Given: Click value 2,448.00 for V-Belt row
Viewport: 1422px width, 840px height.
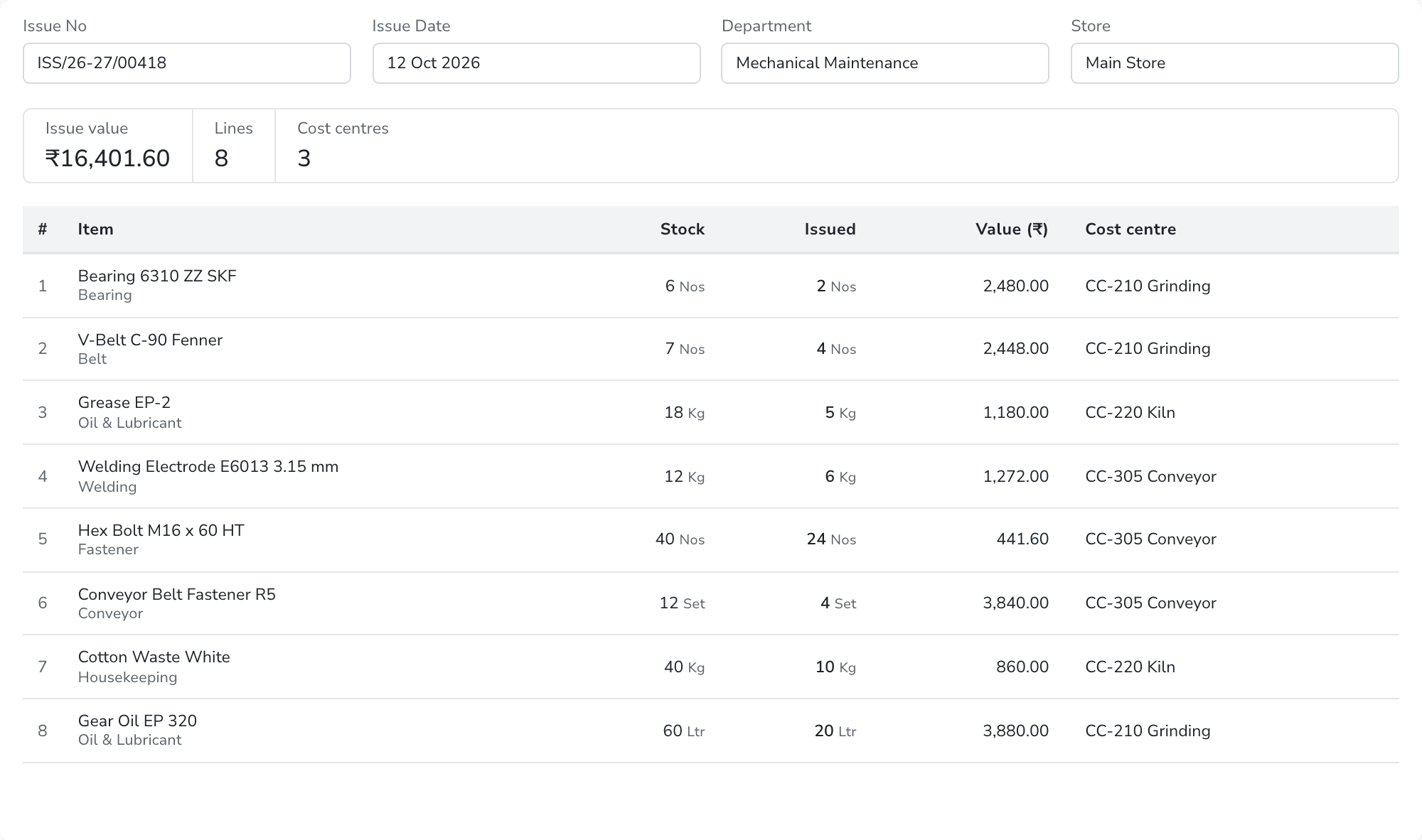Looking at the screenshot, I should pos(1015,349).
